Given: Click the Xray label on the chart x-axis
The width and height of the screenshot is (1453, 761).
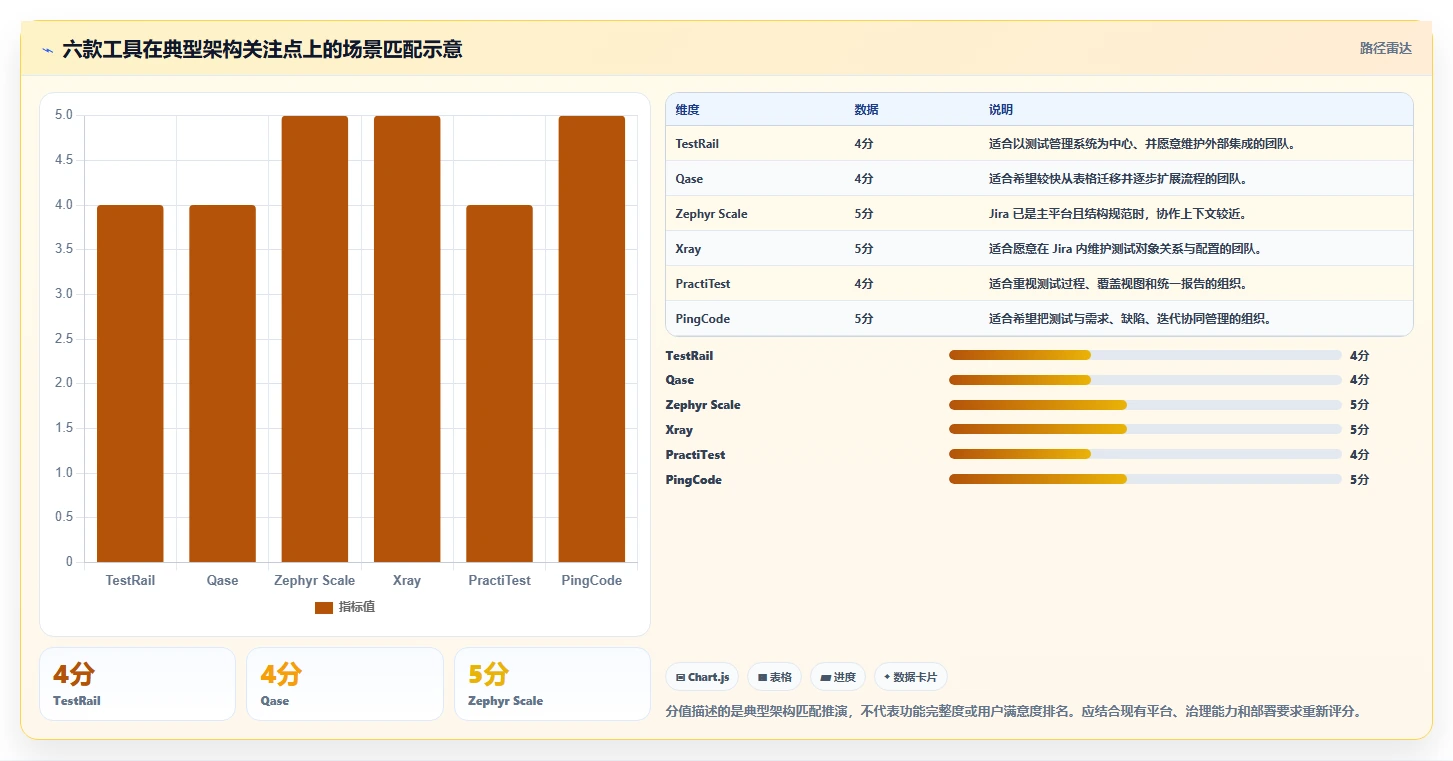Looking at the screenshot, I should pos(407,580).
